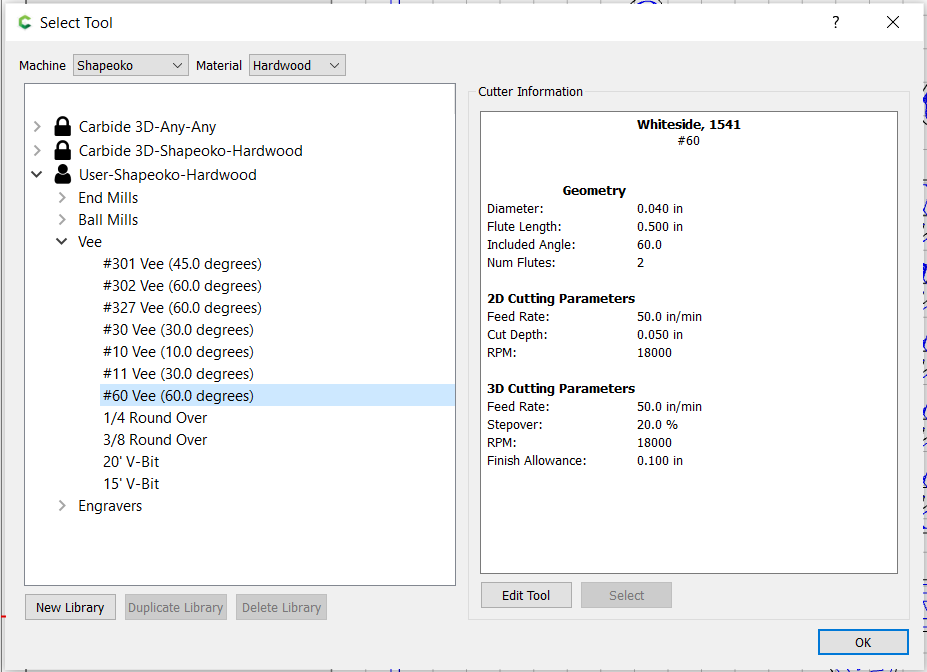Viewport: 927px width, 672px height.
Task: Click the Edit Tool button
Action: click(x=526, y=595)
